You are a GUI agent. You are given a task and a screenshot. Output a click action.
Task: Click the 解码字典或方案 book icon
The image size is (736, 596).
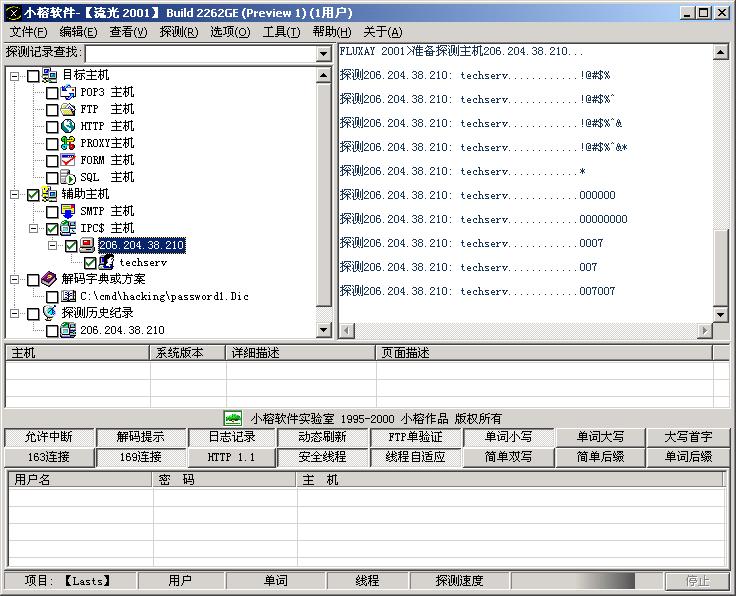click(49, 279)
